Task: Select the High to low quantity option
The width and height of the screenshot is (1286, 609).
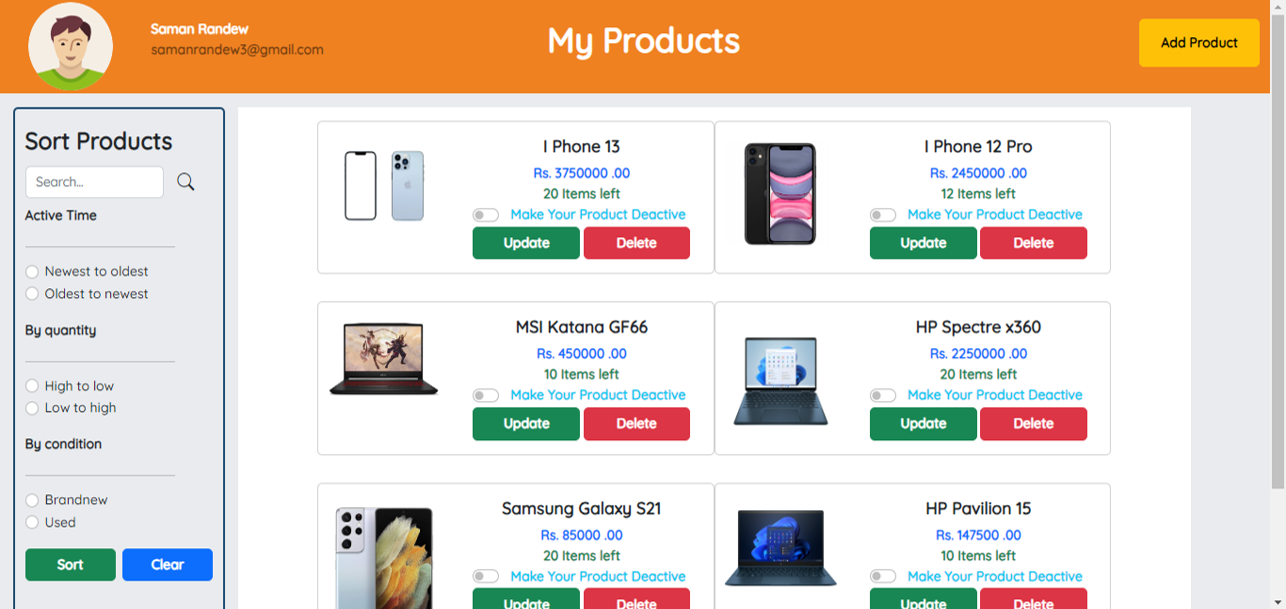Action: tap(32, 385)
